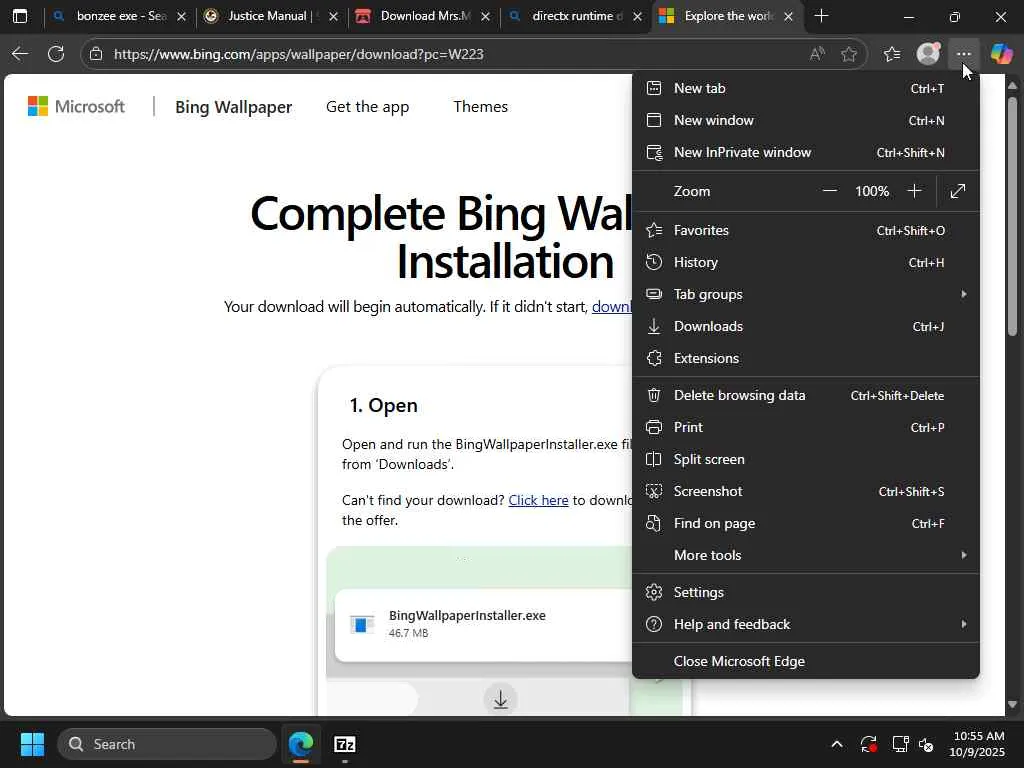The width and height of the screenshot is (1024, 768).
Task: Close the directx runtime tab
Action: (637, 17)
